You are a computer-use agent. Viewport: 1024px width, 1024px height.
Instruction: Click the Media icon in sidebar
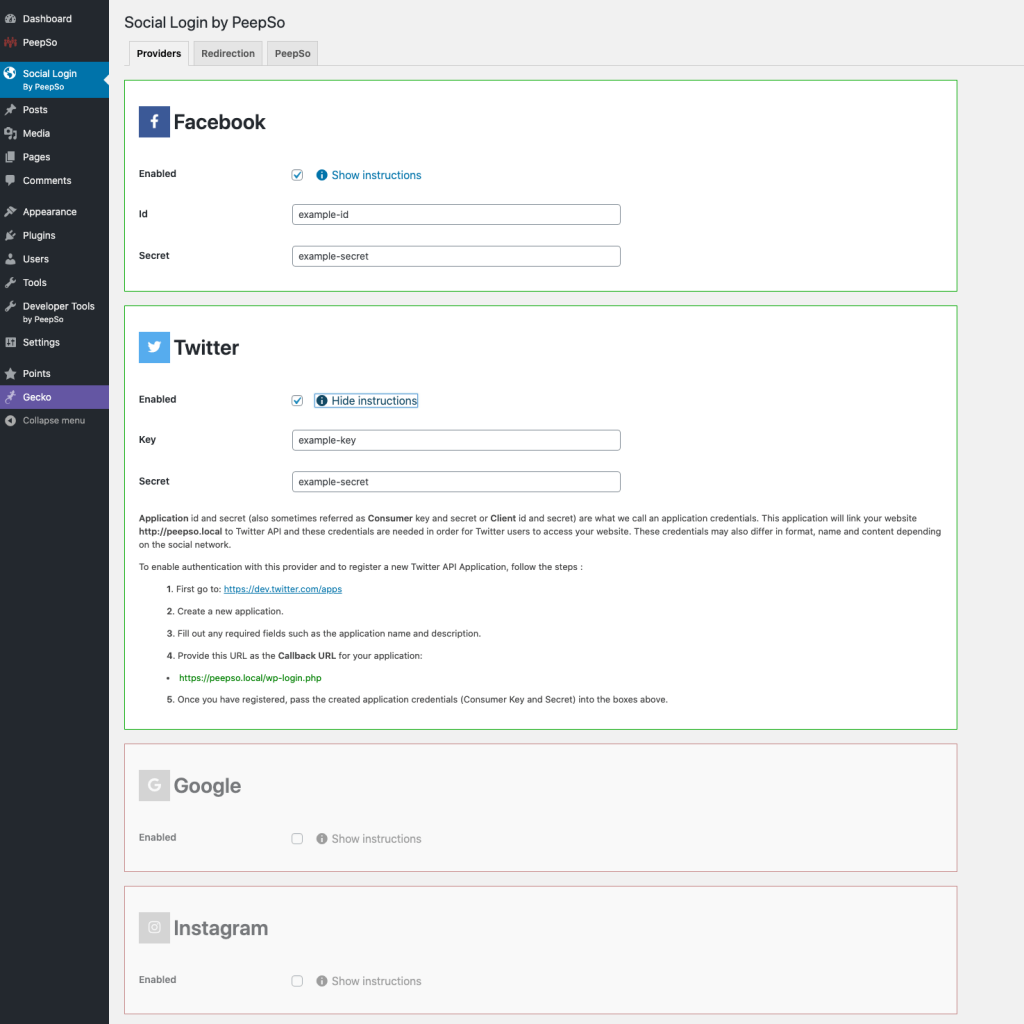(x=10, y=133)
